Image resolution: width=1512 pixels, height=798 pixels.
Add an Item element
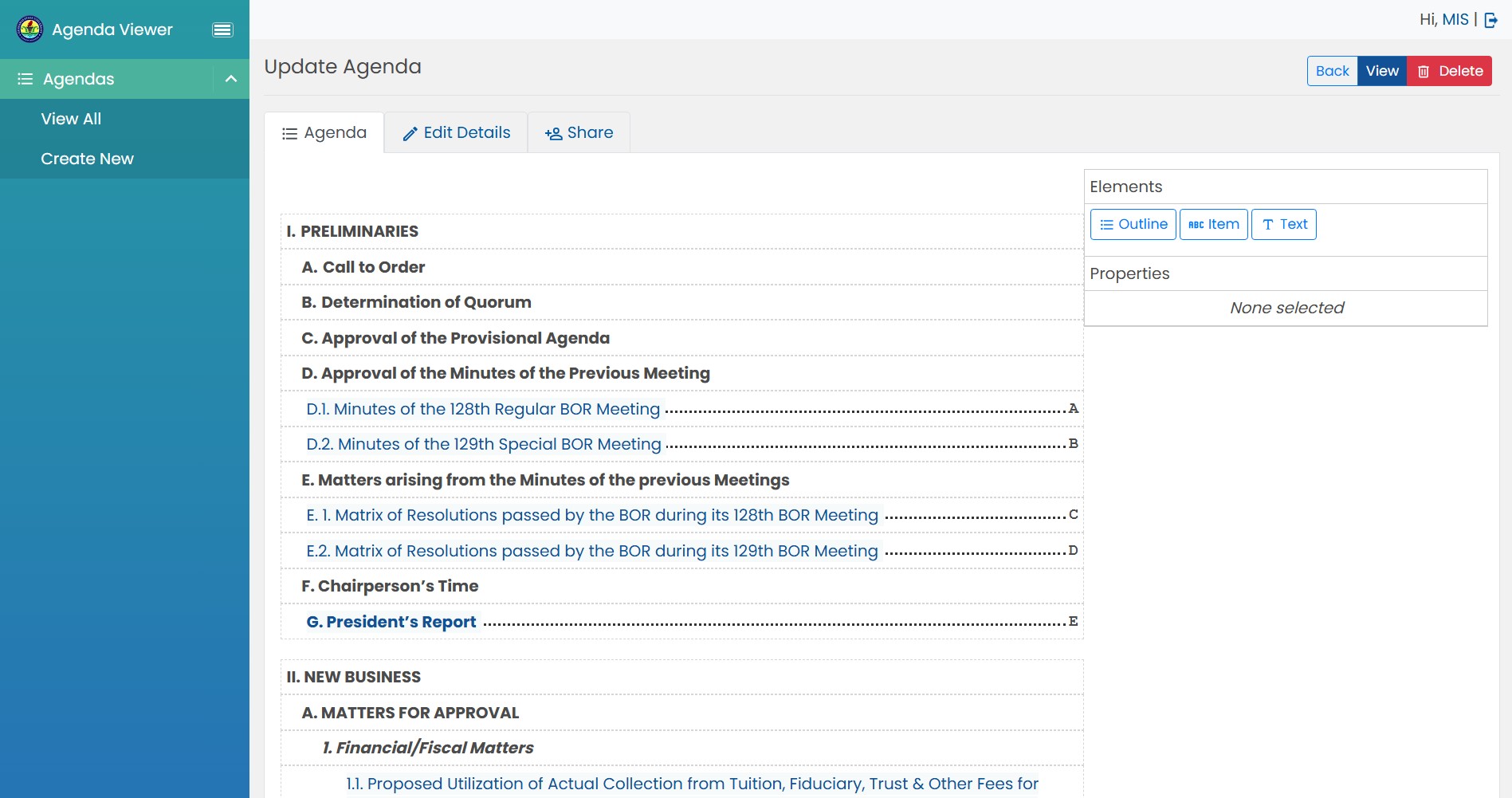click(1213, 224)
